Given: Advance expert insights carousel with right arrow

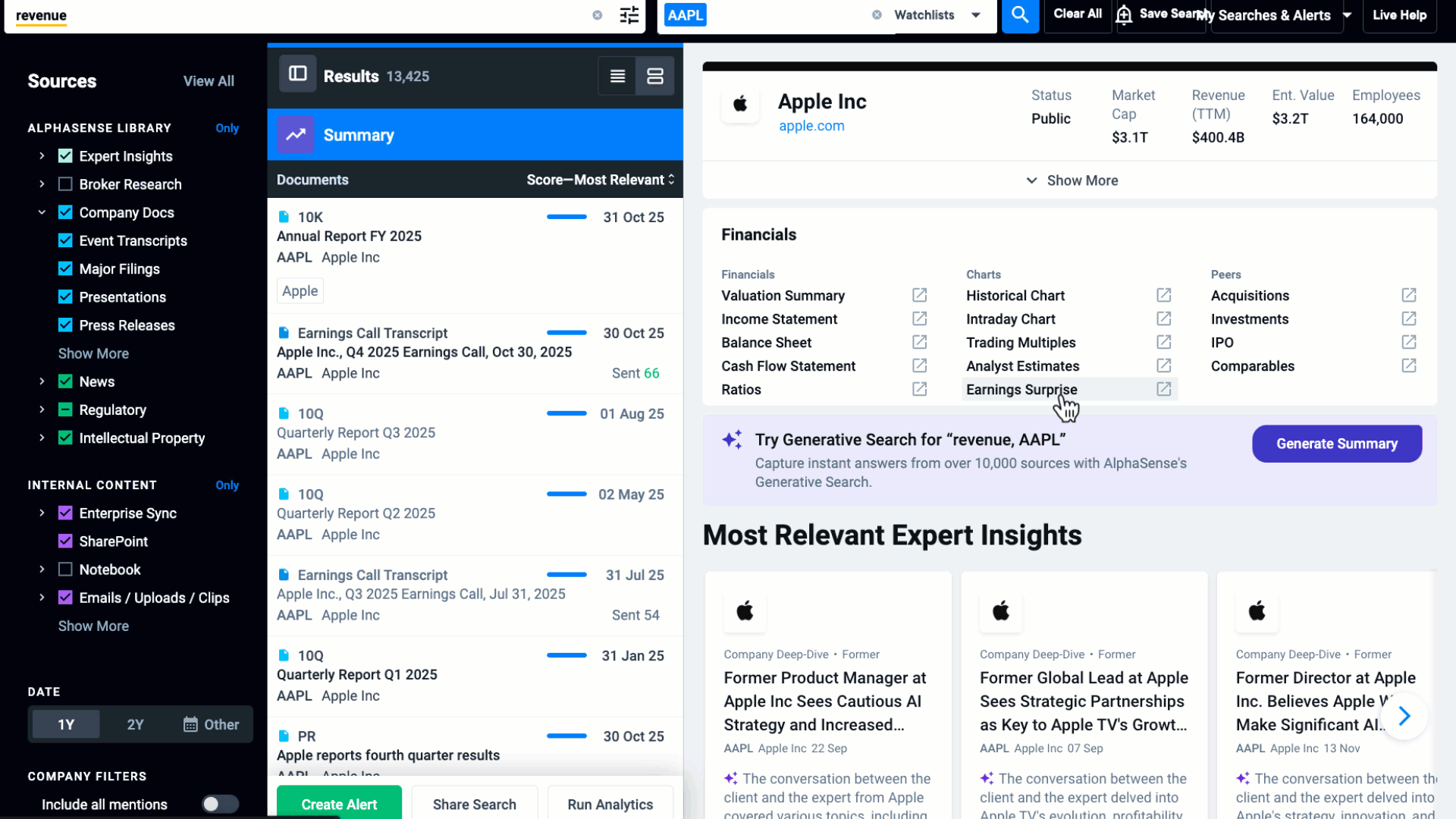Looking at the screenshot, I should pyautogui.click(x=1404, y=716).
